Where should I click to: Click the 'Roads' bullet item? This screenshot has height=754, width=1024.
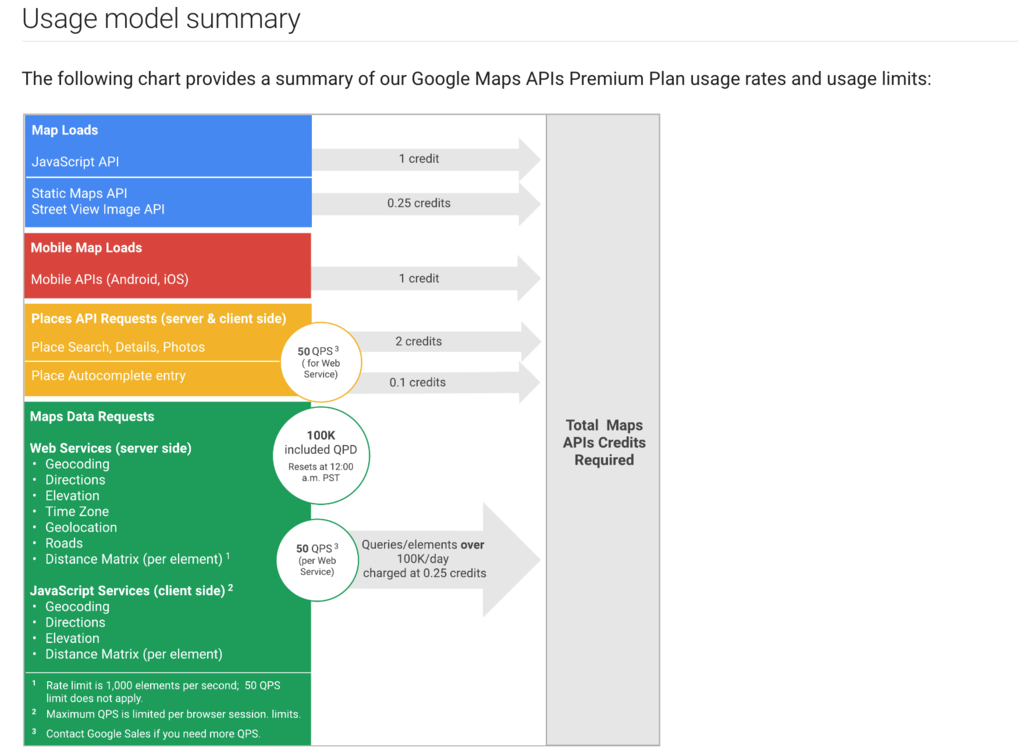point(64,543)
